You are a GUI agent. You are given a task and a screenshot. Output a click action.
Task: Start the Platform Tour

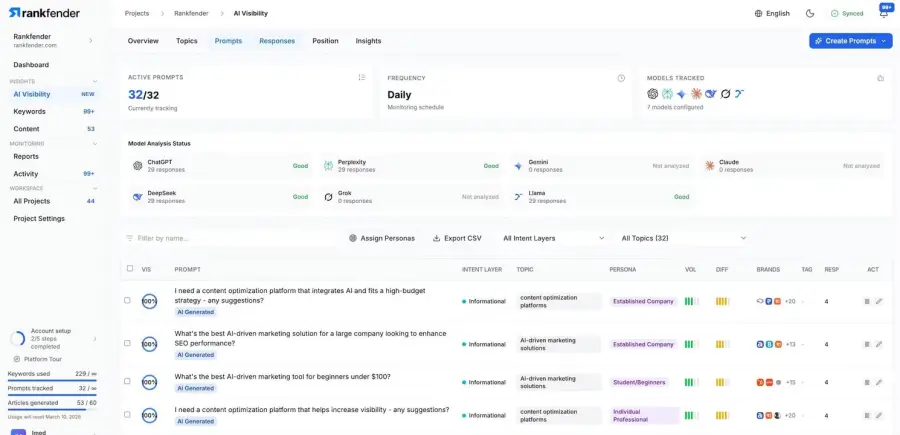38,359
